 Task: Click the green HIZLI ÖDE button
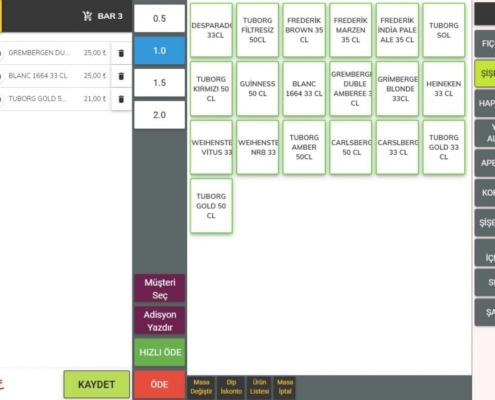160,352
